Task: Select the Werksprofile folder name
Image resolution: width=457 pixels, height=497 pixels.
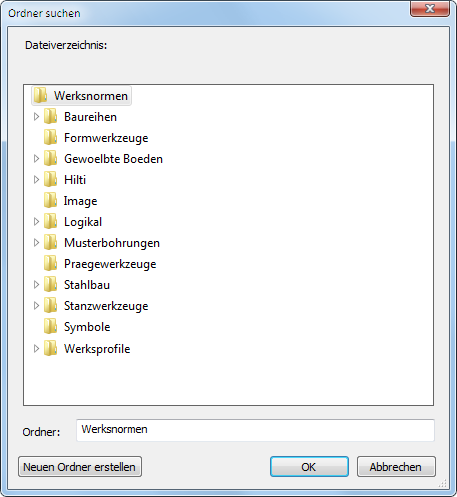Action: [97, 349]
